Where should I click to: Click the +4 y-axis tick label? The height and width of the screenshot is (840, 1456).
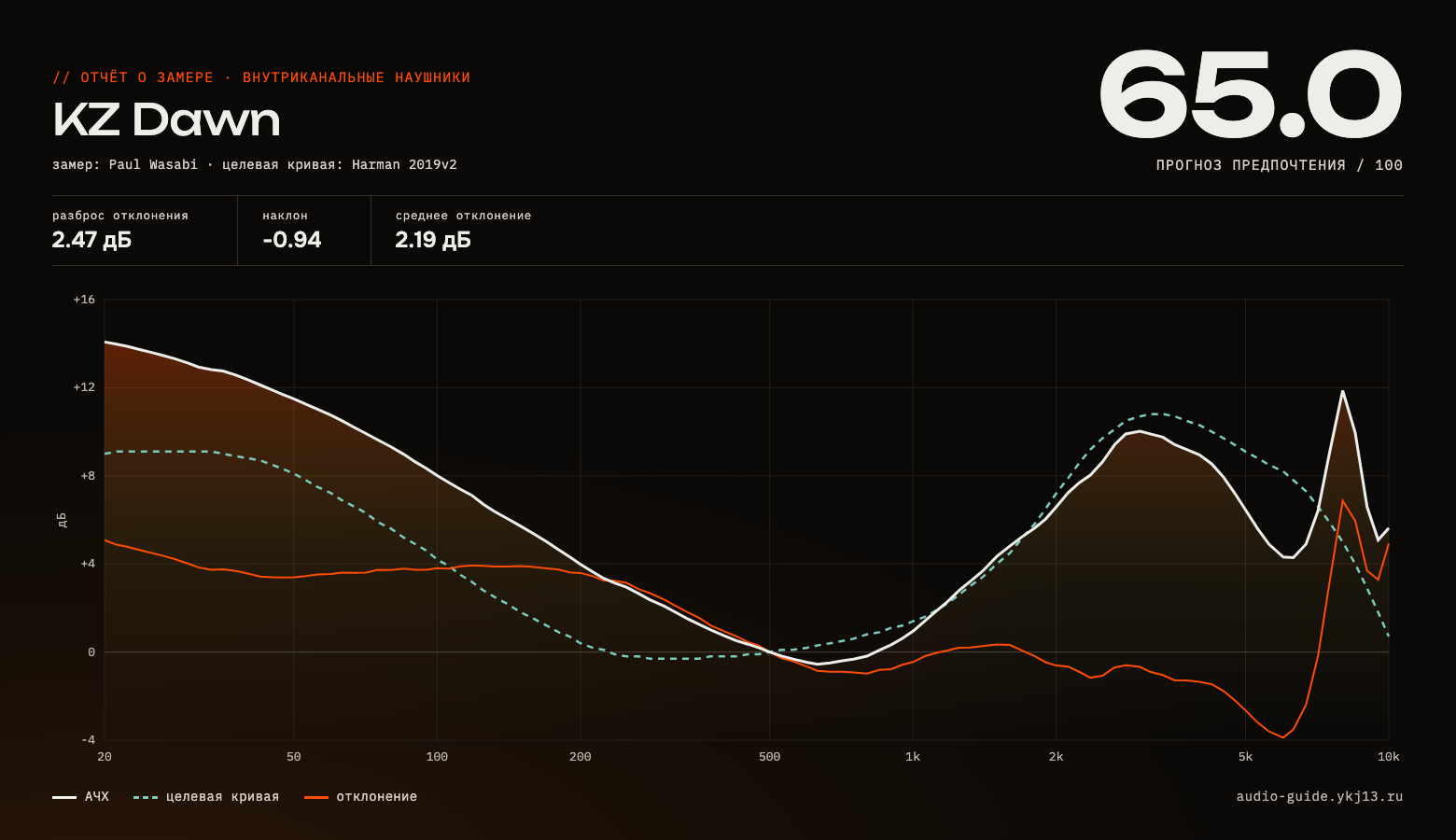click(87, 564)
